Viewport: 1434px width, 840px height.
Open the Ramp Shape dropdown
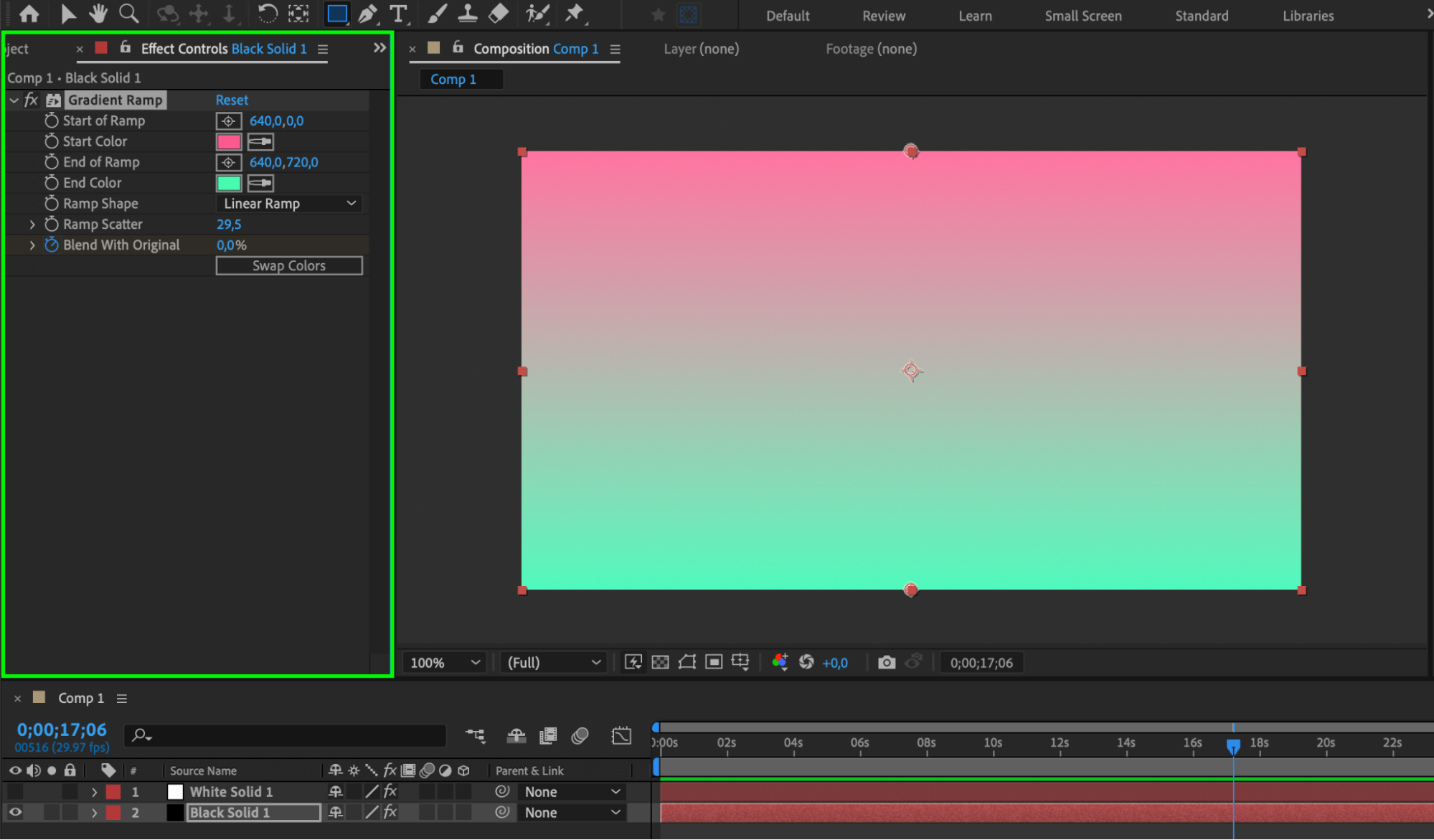289,204
